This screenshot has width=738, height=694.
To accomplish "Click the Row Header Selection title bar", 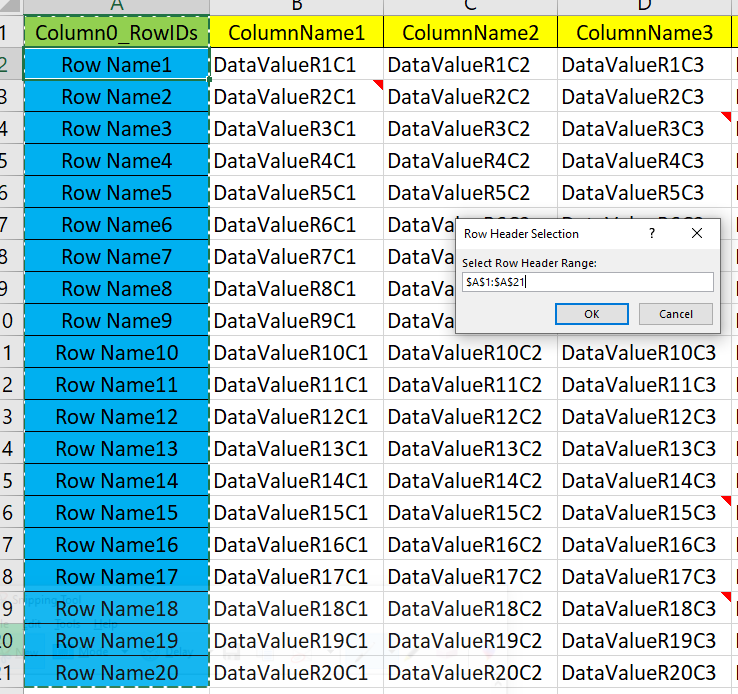I will pyautogui.click(x=540, y=233).
